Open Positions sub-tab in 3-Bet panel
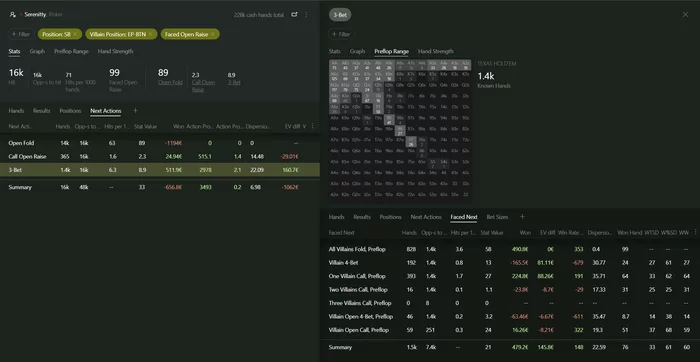This screenshot has width=700, height=362. [391, 217]
